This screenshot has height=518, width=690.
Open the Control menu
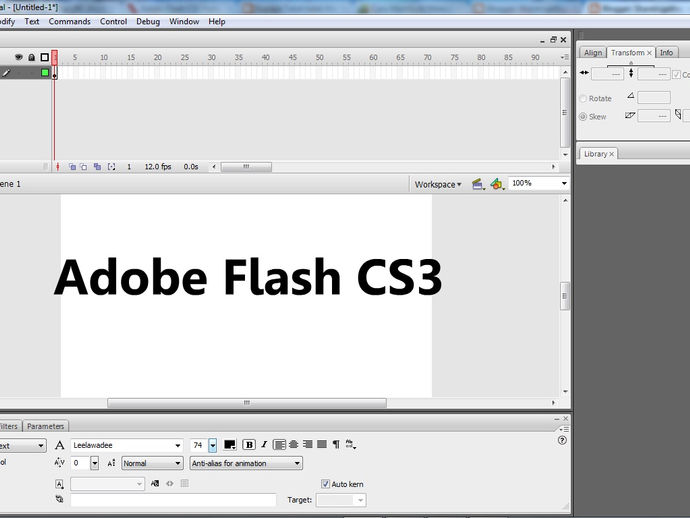pos(114,22)
